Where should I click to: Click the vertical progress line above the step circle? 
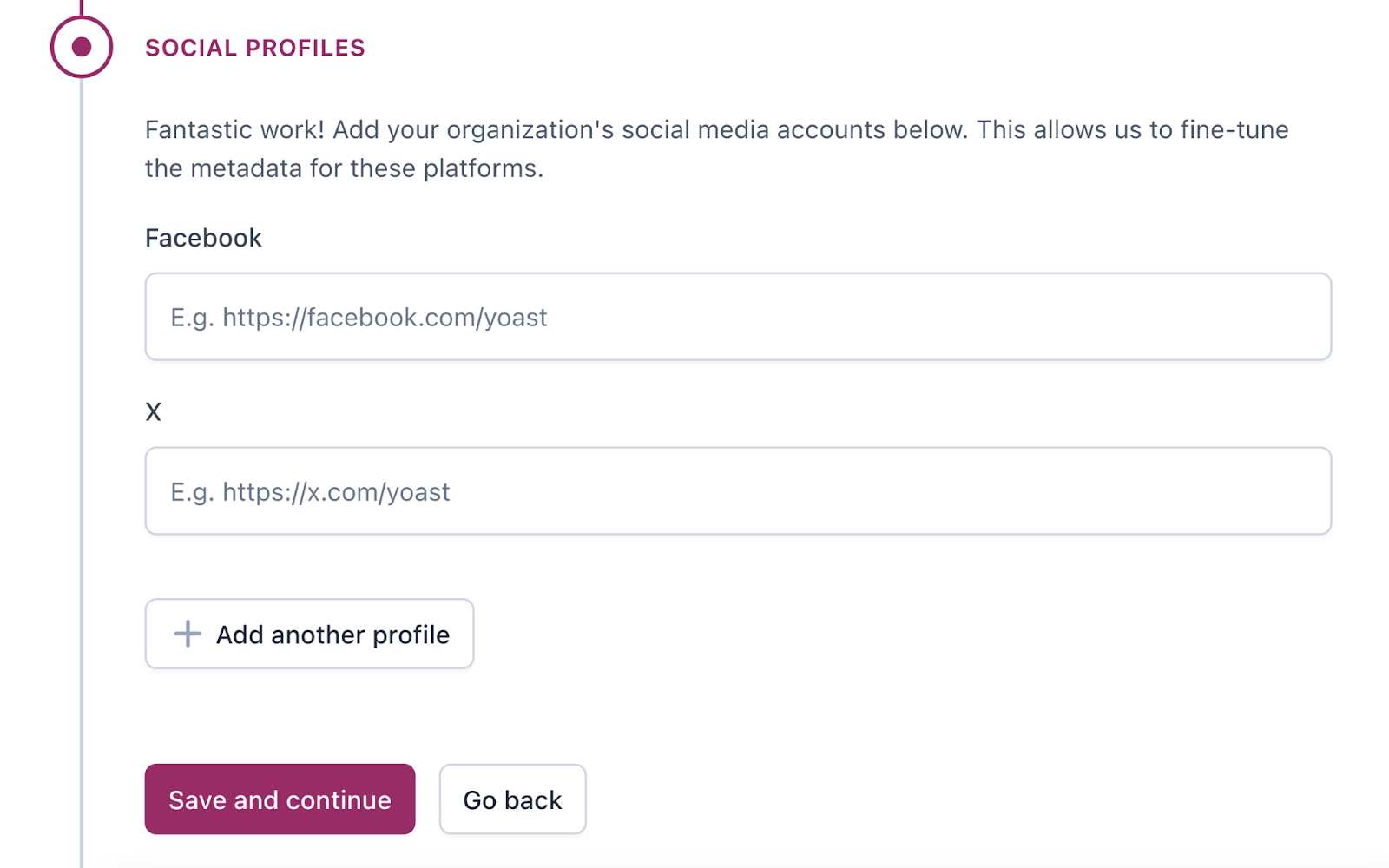[x=80, y=7]
